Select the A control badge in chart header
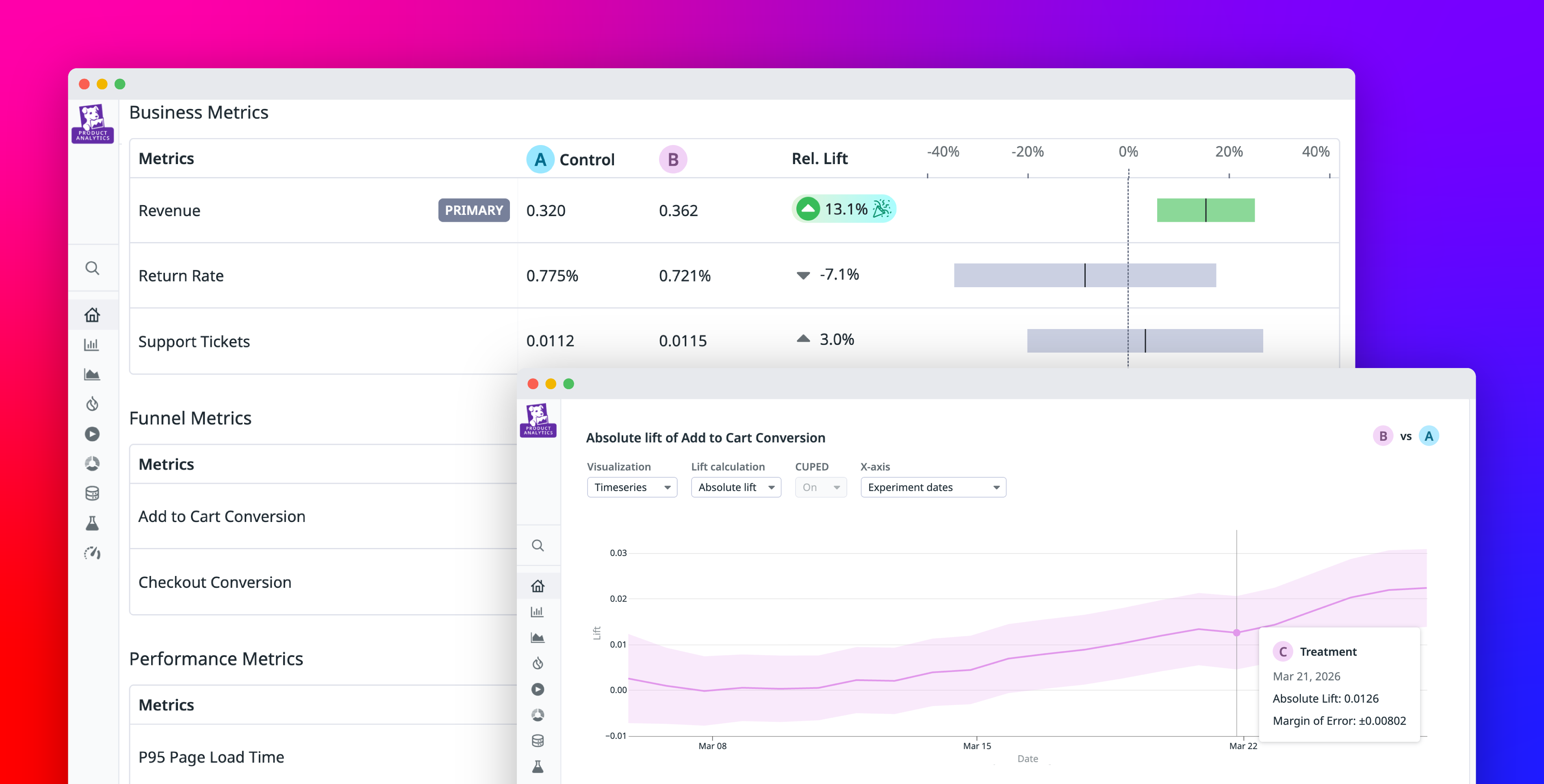This screenshot has width=1544, height=784. 1429,436
